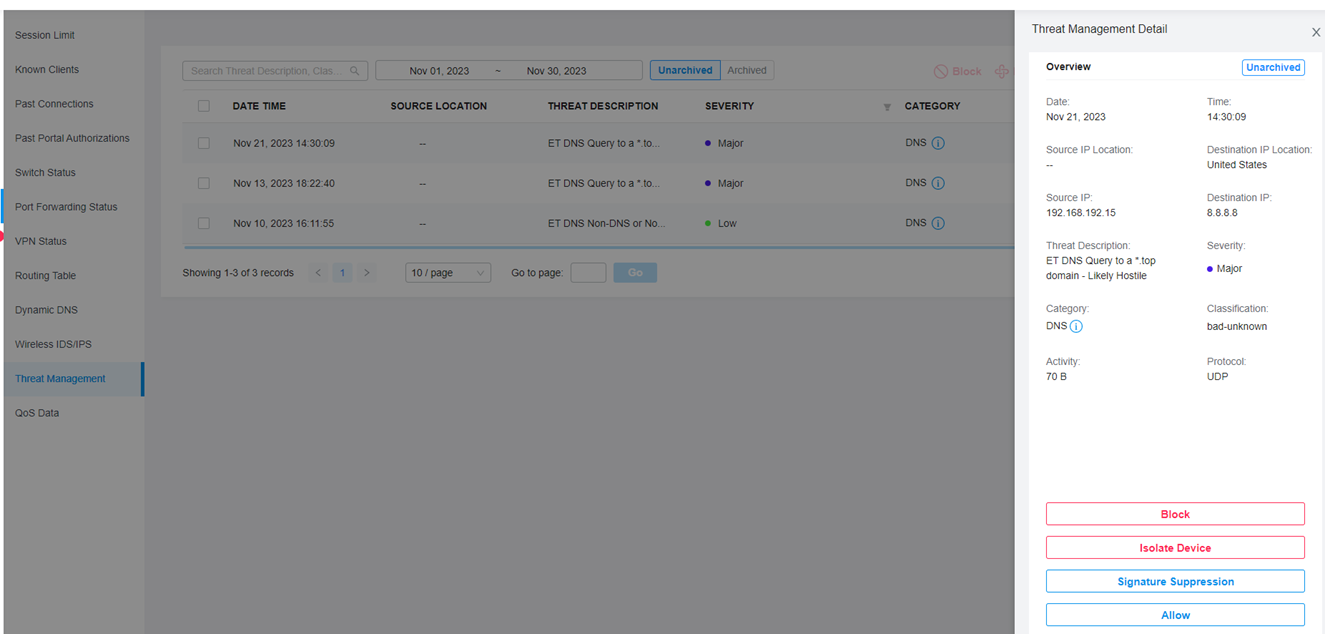1325x634 pixels.
Task: Click the DNS info icon on the Nov 10 row
Action: 938,222
